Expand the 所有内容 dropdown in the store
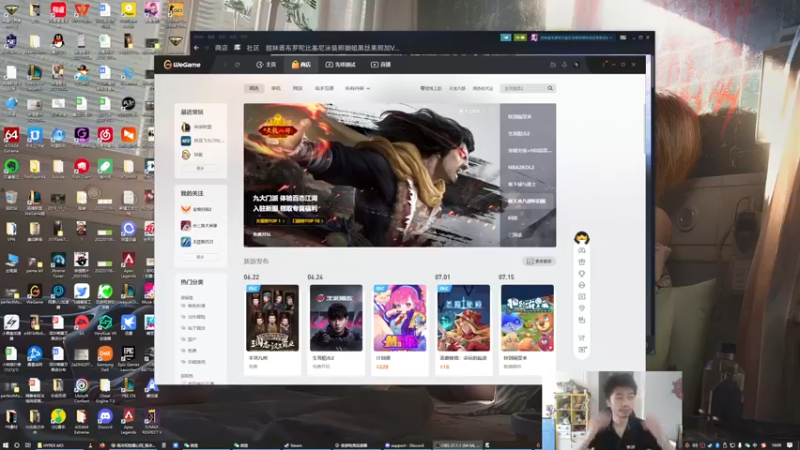Image resolution: width=800 pixels, height=450 pixels. pos(357,88)
